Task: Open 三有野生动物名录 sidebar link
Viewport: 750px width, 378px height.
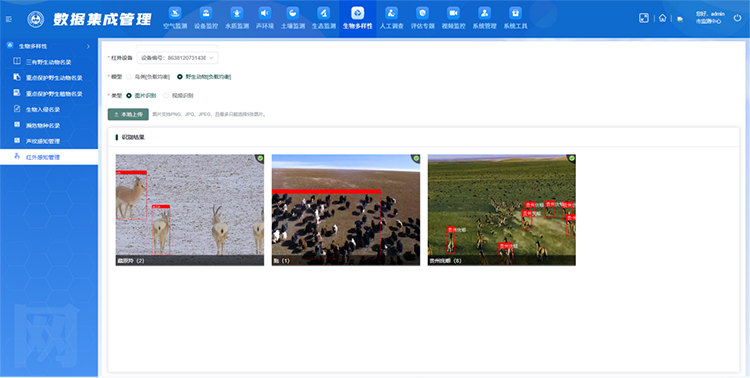Action: 49,62
